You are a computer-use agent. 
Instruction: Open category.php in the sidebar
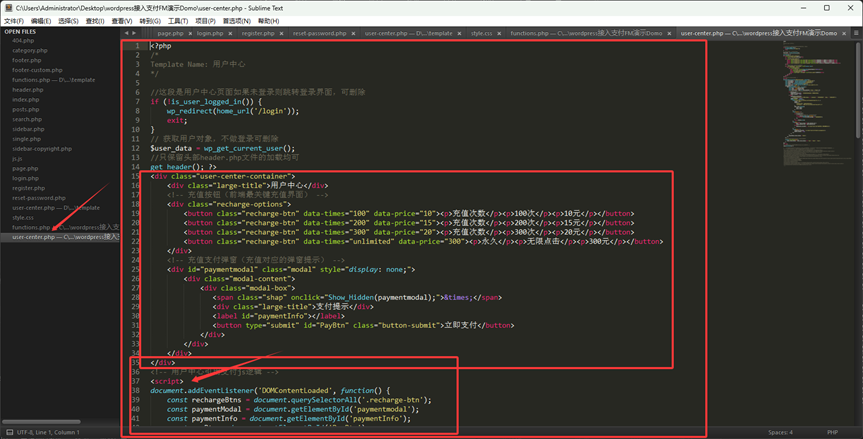coord(30,51)
